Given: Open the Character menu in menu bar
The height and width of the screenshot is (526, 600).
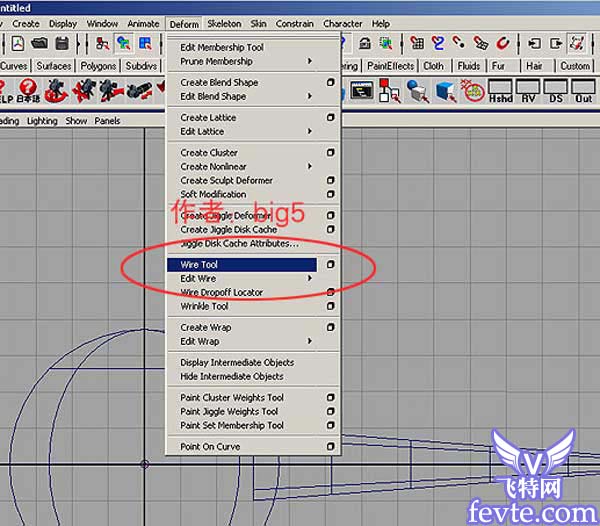Looking at the screenshot, I should tap(342, 24).
